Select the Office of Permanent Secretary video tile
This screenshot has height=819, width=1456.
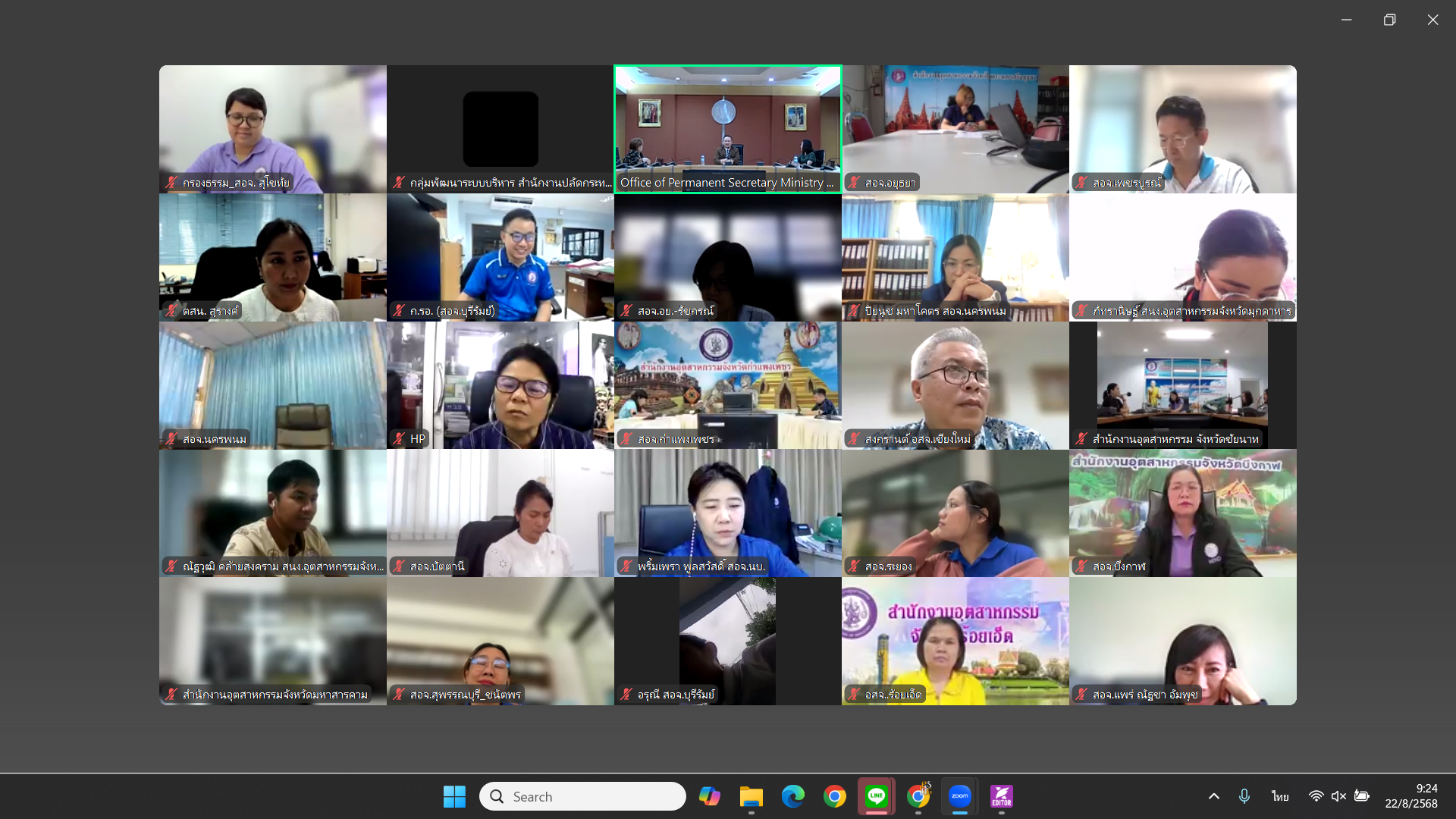[x=727, y=128]
